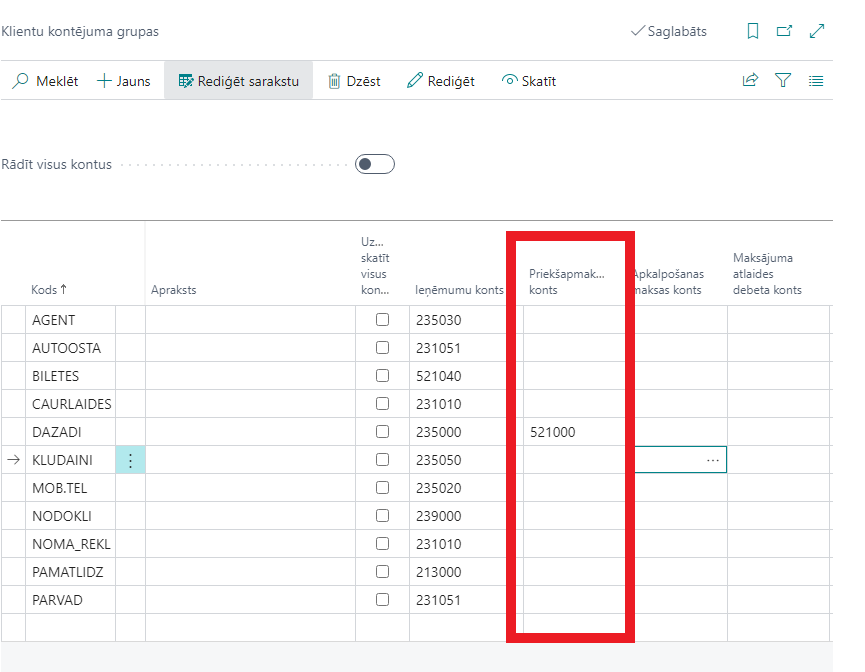Open page in new window icon
Viewport: 865px width, 672px height.
pyautogui.click(x=785, y=31)
